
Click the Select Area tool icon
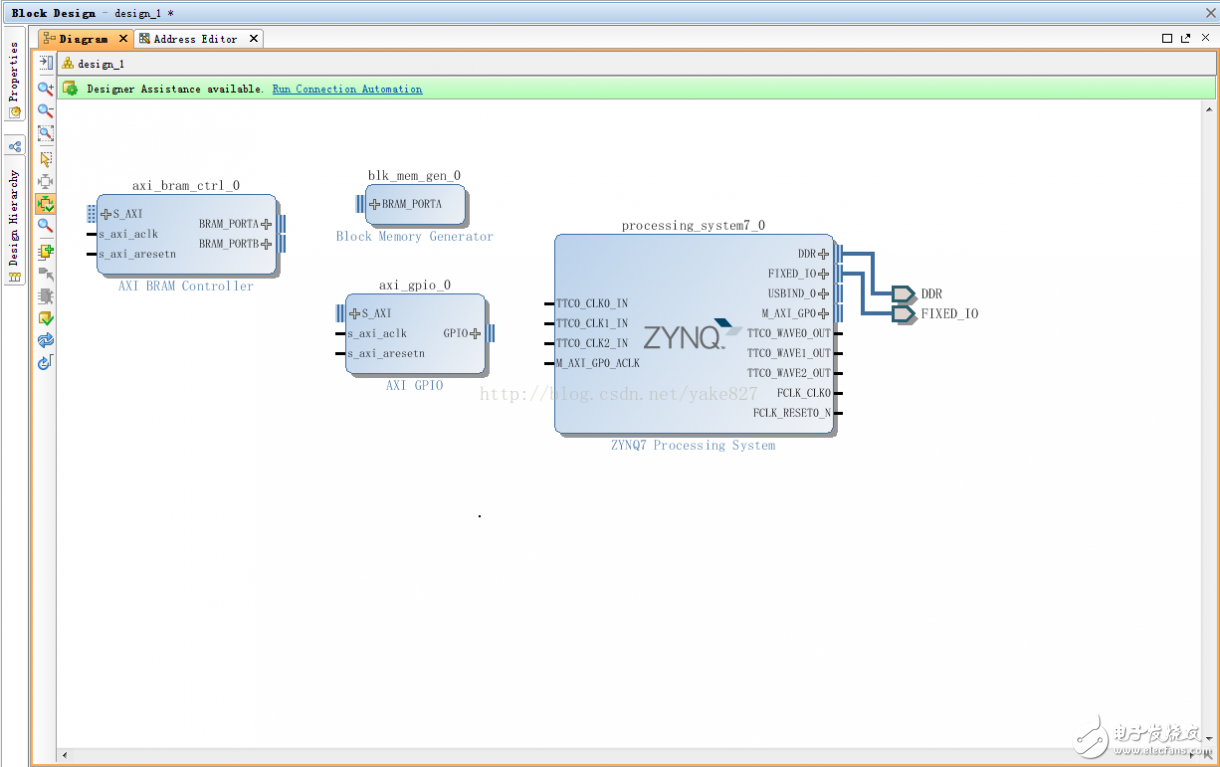tap(45, 158)
